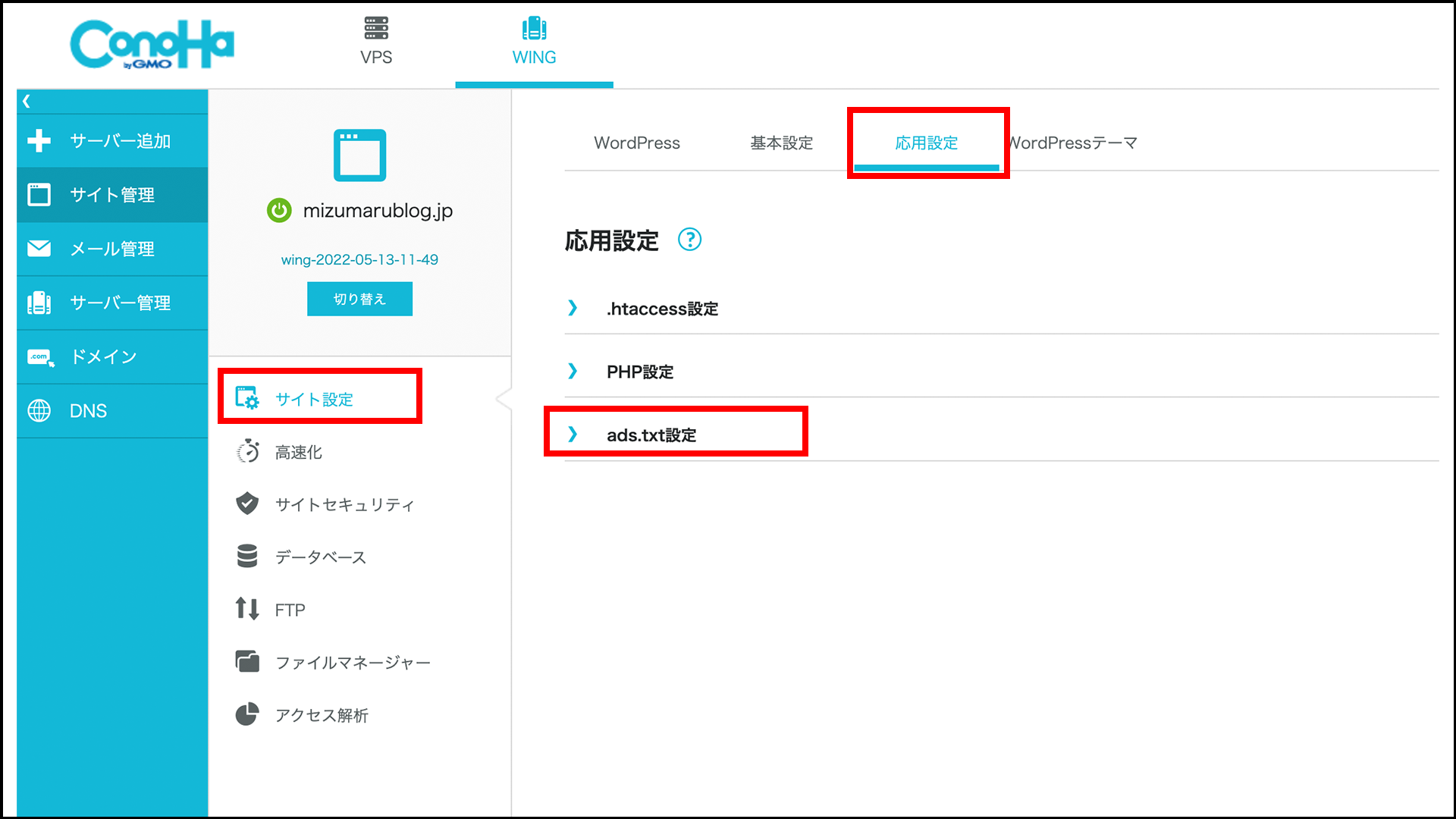Screen dimensions: 1456x819
Task: Open メール管理 in the sidebar
Action: pos(112,248)
